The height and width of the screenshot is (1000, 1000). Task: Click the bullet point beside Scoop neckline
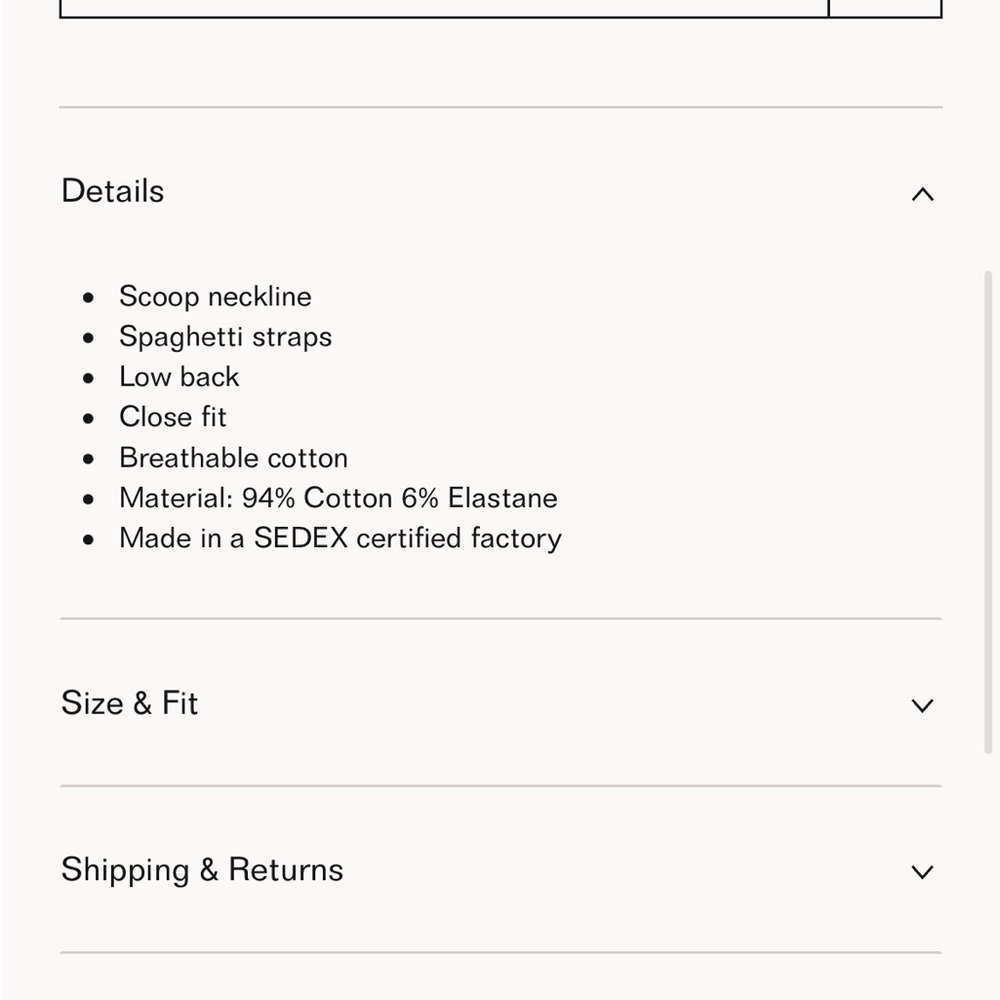[x=89, y=297]
